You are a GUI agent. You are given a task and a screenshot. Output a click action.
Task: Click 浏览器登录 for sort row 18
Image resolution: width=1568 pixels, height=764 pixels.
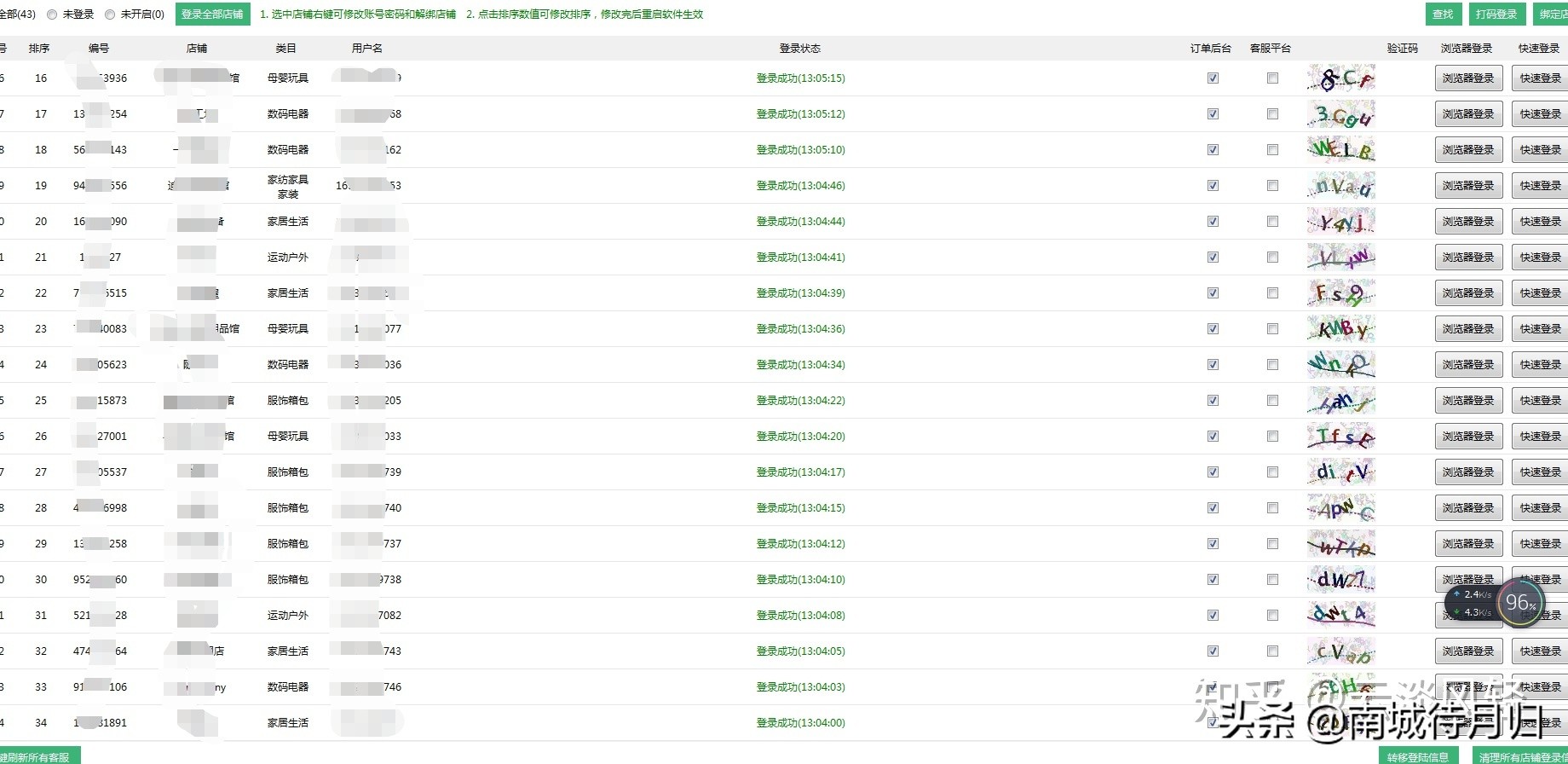(x=1468, y=150)
